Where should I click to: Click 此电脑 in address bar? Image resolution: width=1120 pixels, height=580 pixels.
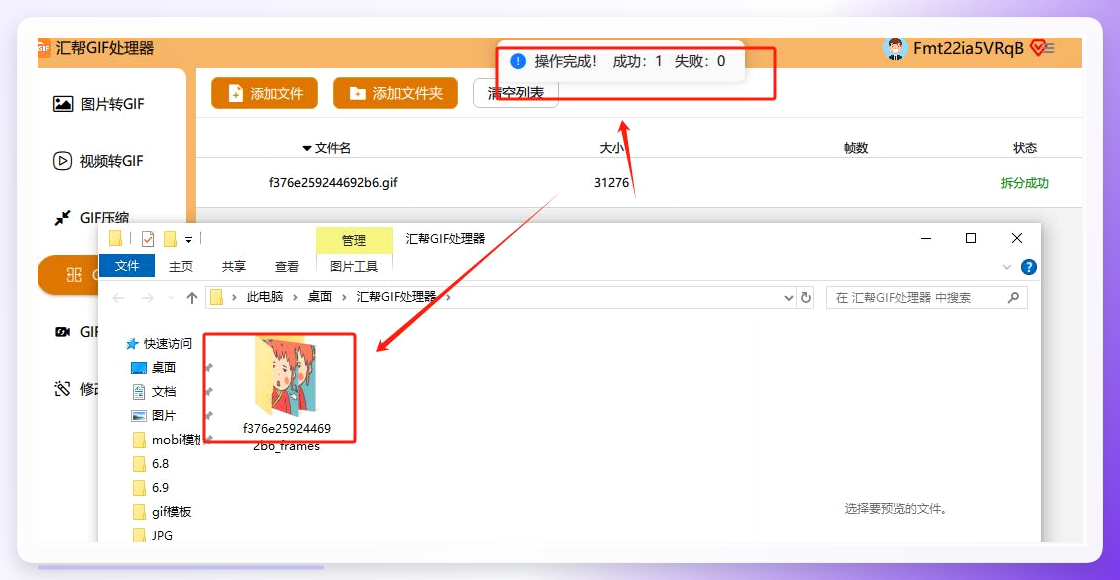point(265,297)
